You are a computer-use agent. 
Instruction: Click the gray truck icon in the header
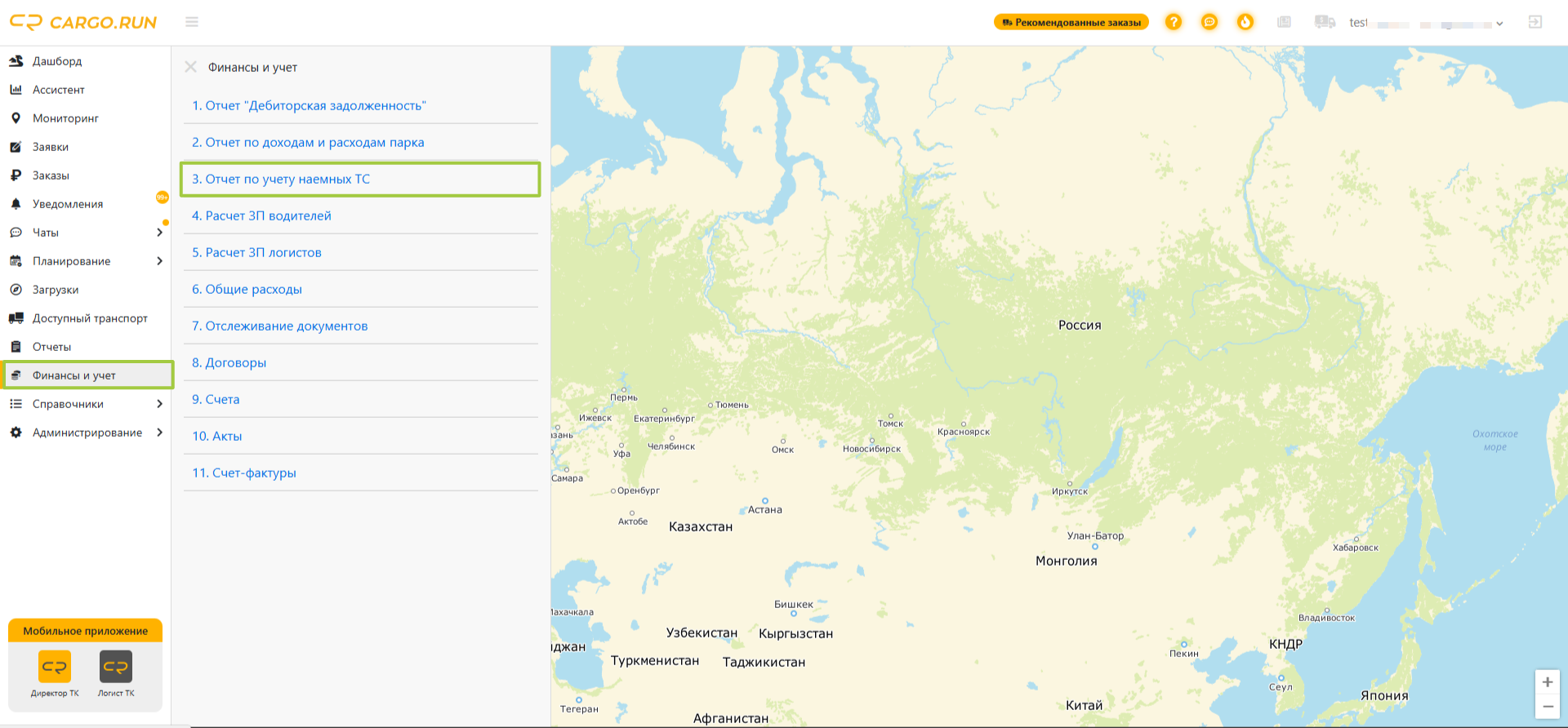click(x=1325, y=22)
